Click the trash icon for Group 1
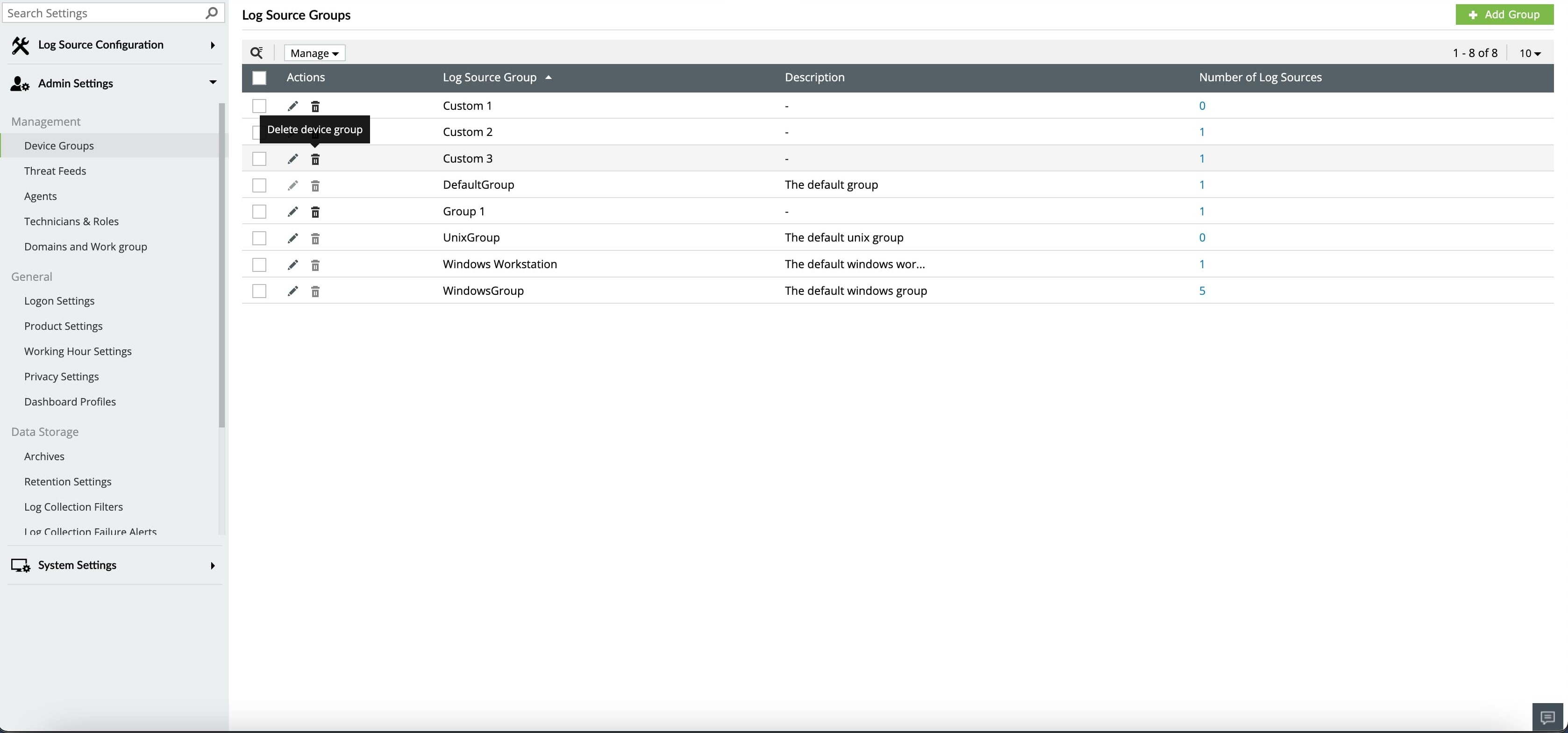Image resolution: width=1568 pixels, height=733 pixels. point(315,212)
